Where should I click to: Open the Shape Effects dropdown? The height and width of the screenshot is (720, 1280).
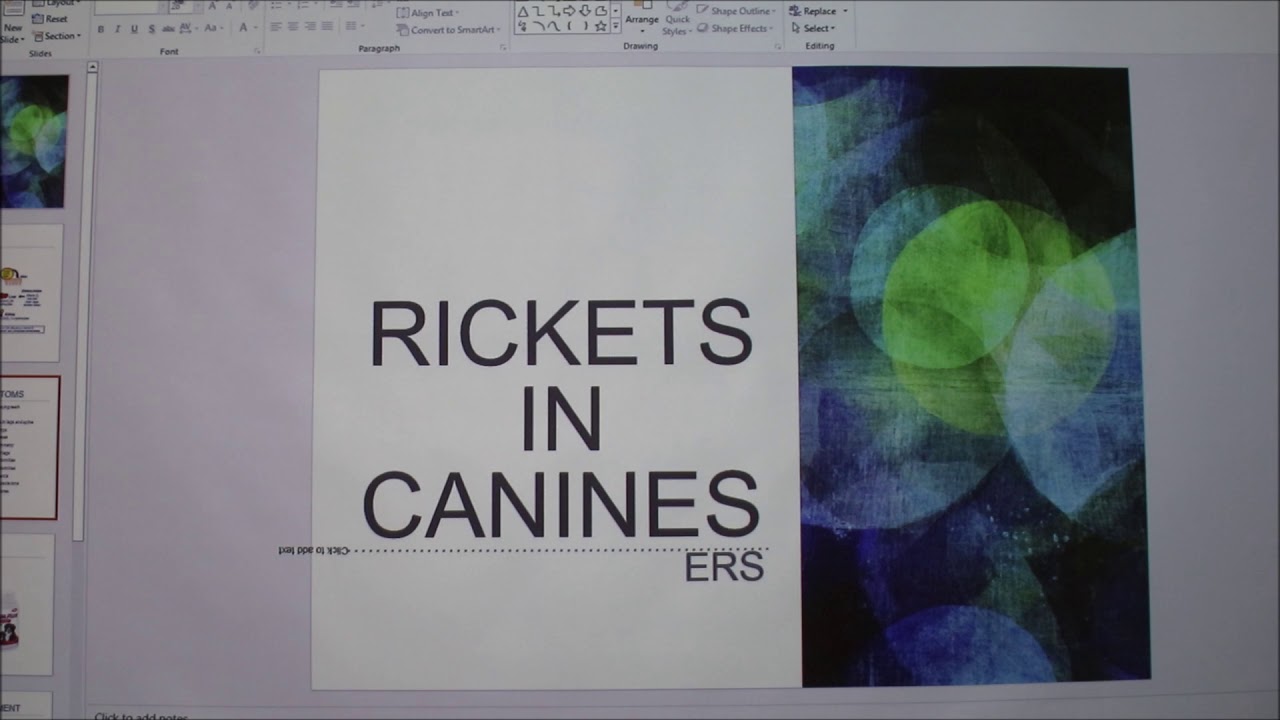(735, 28)
